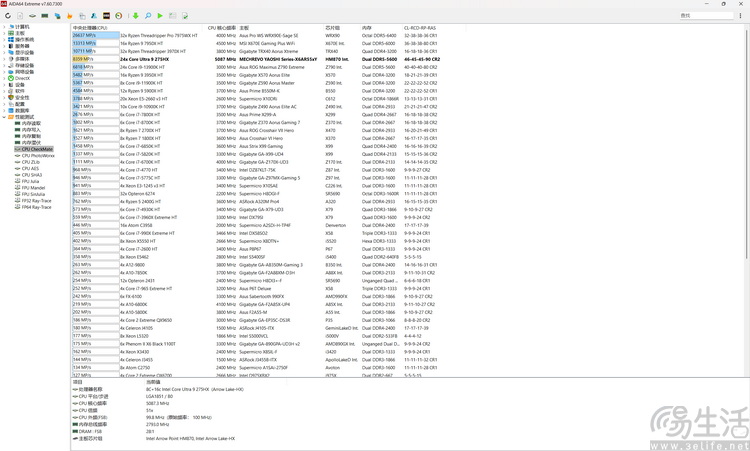750x451 pixels.
Task: Select the 配置 tree item
Action: coord(17,104)
